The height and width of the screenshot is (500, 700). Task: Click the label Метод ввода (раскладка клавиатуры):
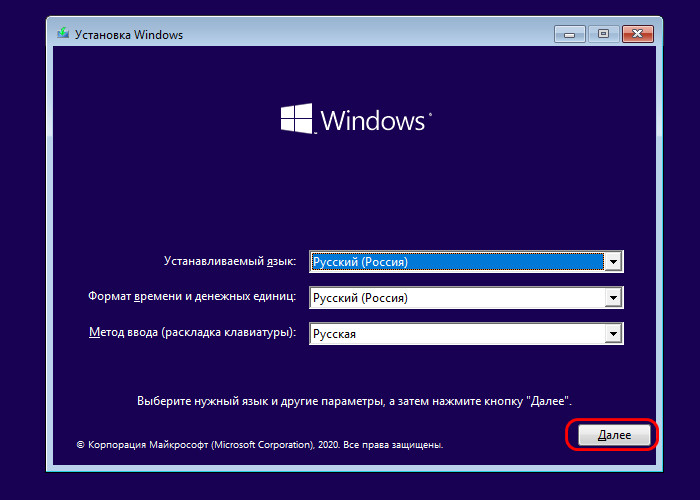pos(192,333)
